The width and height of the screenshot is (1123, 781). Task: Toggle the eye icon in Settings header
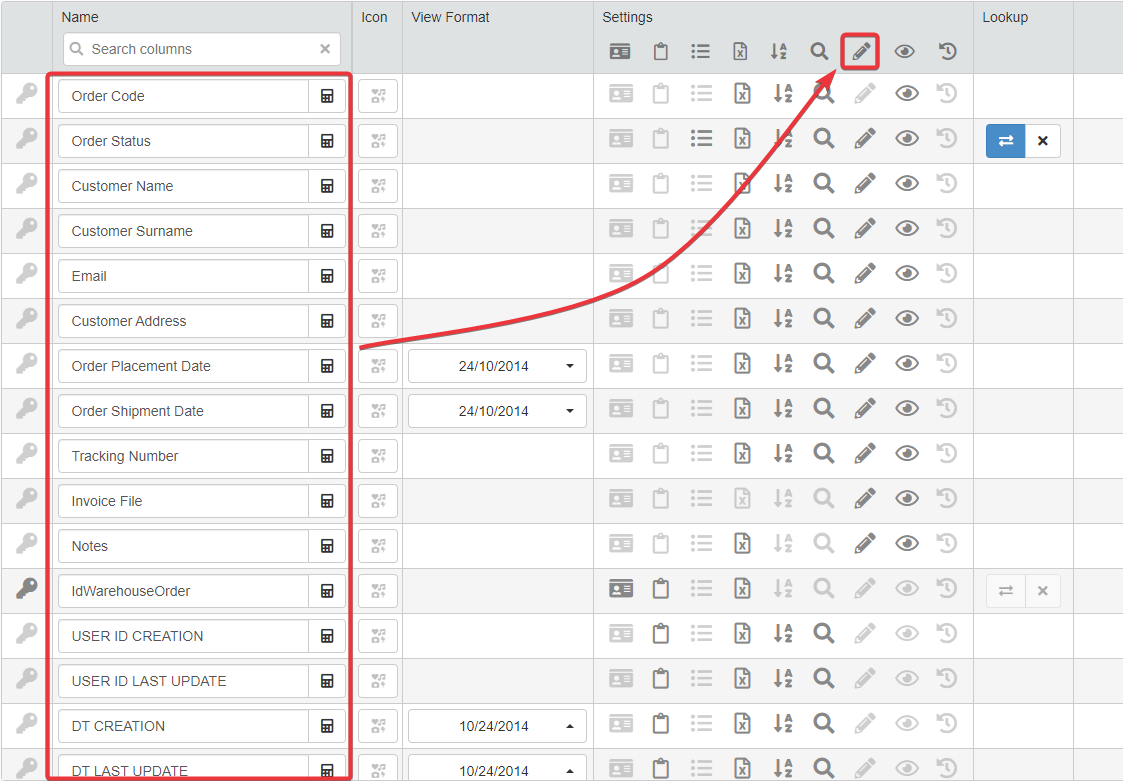pos(904,51)
